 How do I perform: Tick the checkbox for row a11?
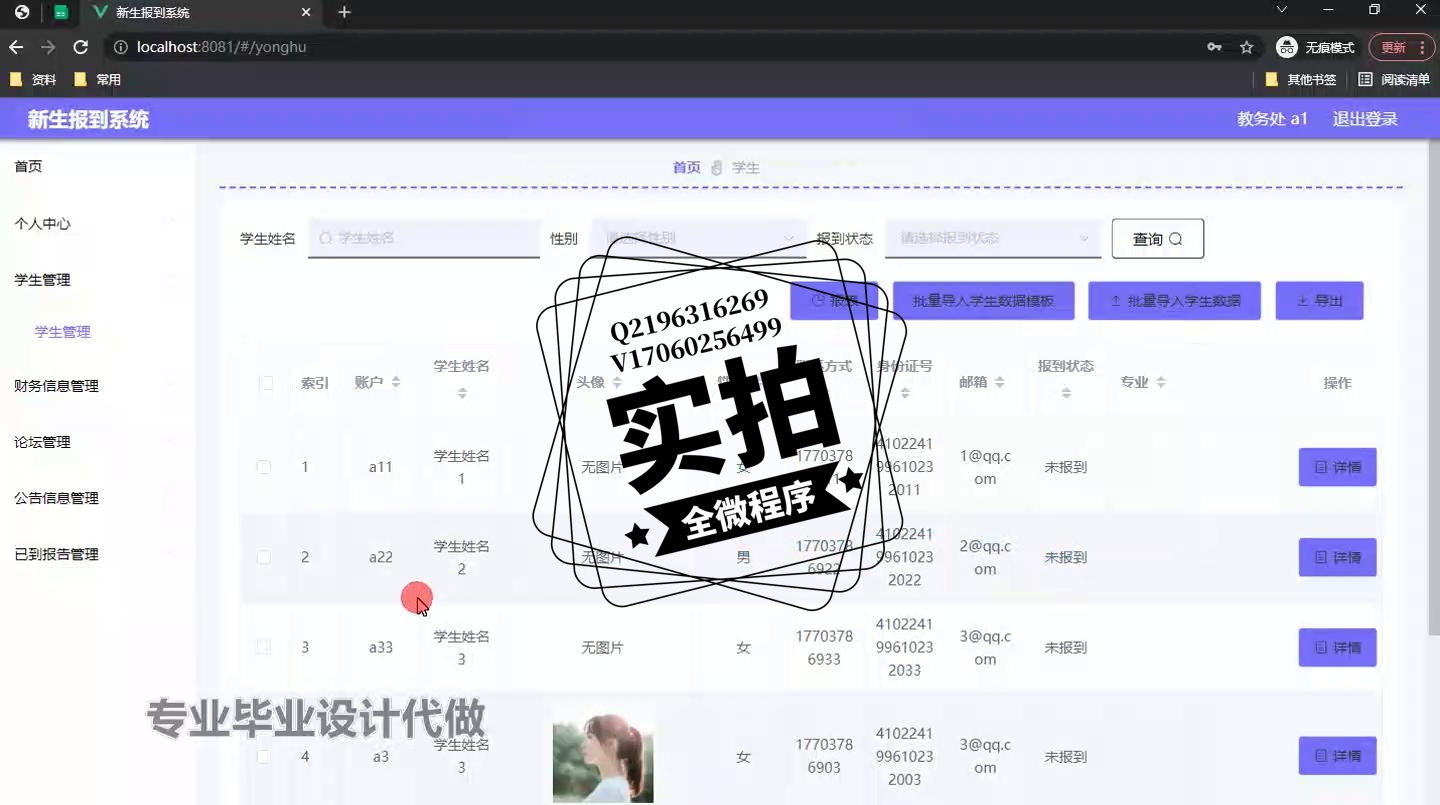point(264,467)
